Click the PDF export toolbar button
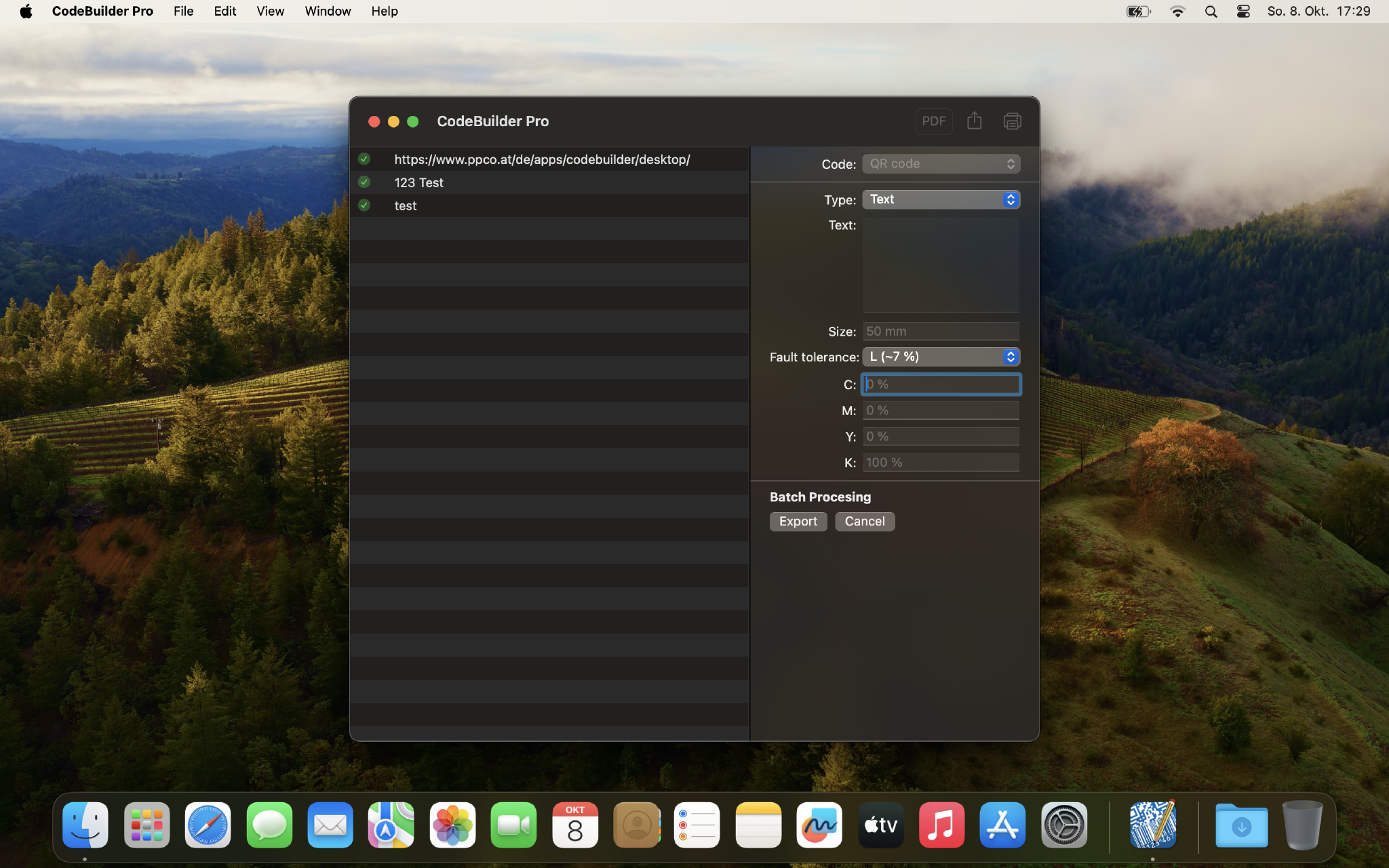 pos(933,121)
